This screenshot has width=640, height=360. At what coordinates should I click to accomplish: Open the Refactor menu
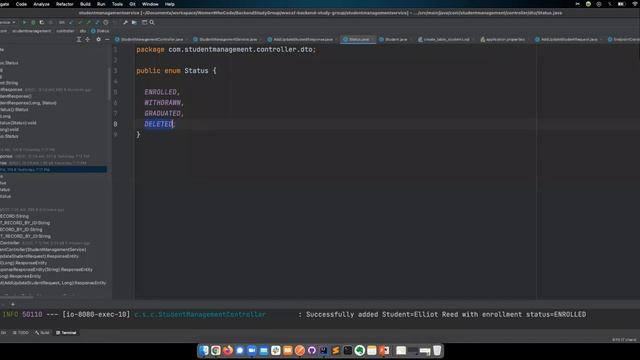click(64, 4)
